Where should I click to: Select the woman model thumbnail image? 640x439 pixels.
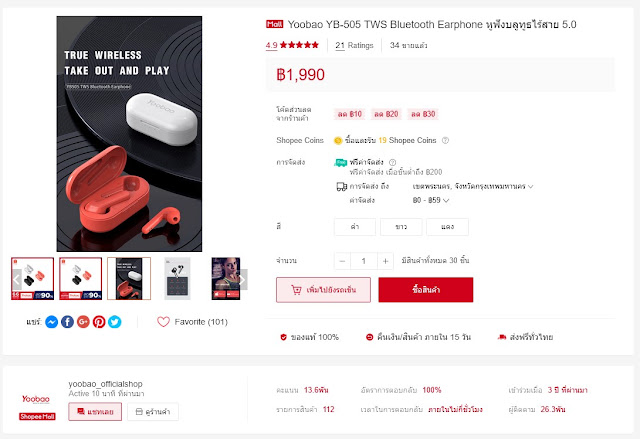point(226,279)
